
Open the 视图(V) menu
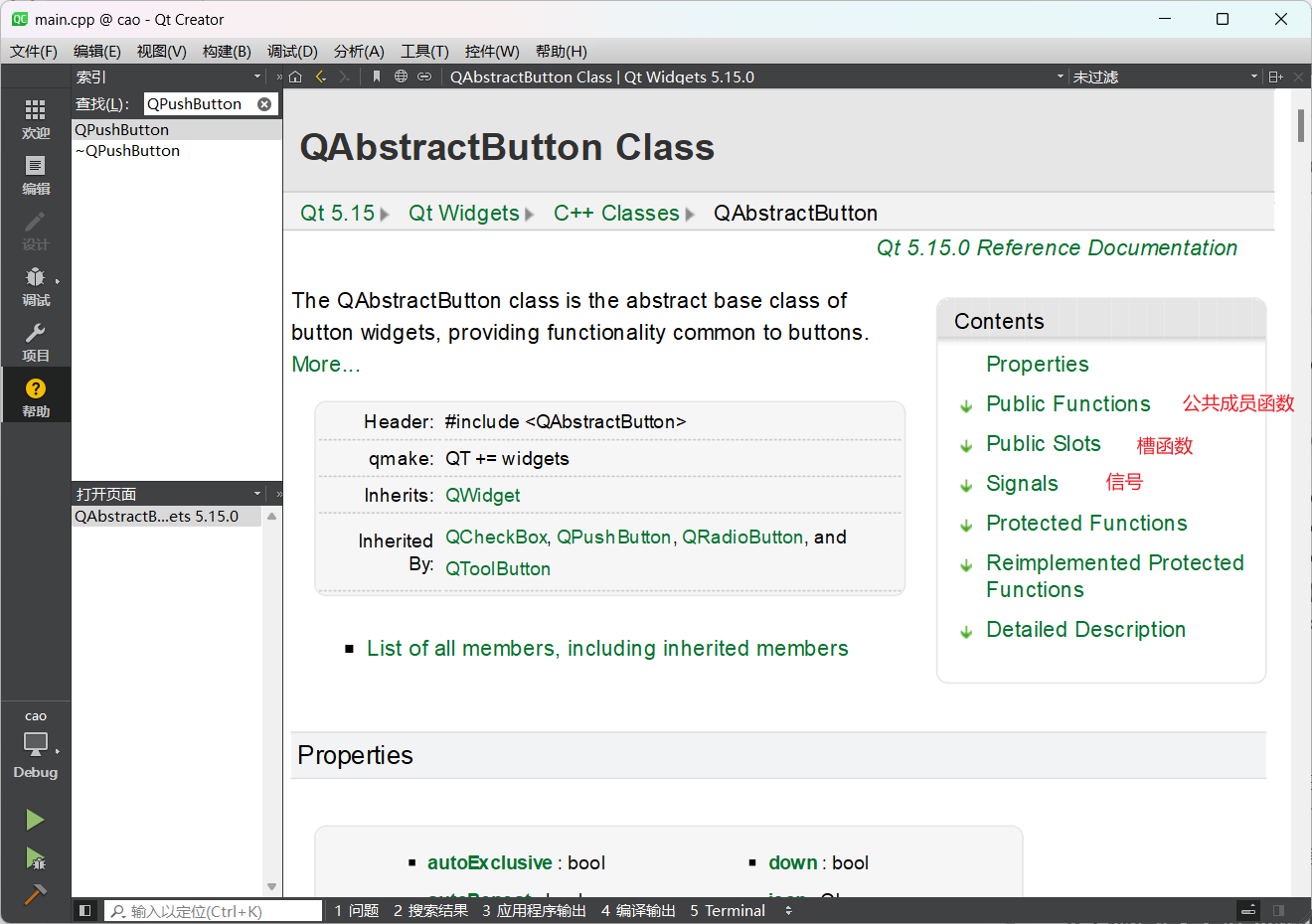tap(162, 51)
